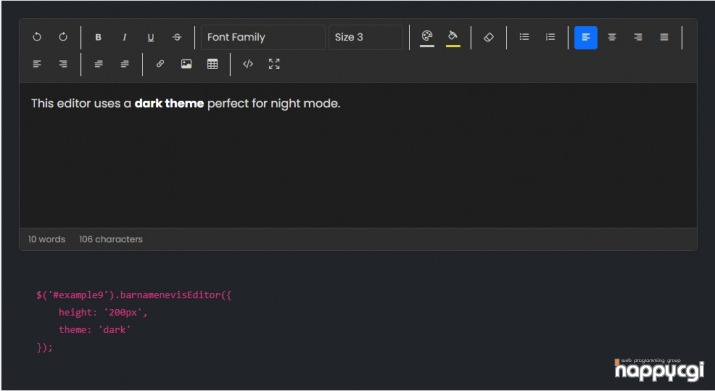Redo the last undone edit
Screen dimensions: 715x391
(x=63, y=37)
